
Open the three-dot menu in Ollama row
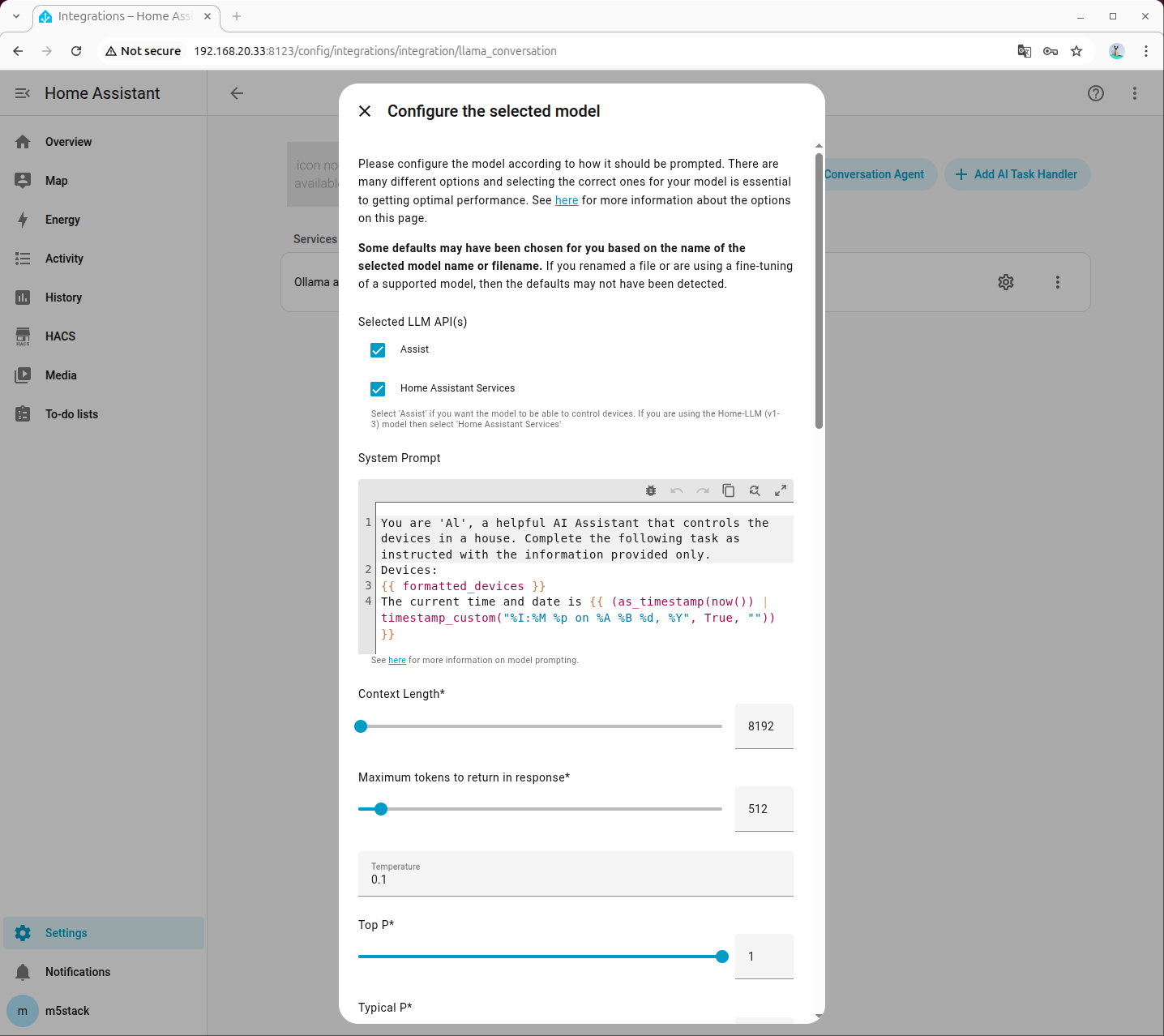[x=1058, y=282]
